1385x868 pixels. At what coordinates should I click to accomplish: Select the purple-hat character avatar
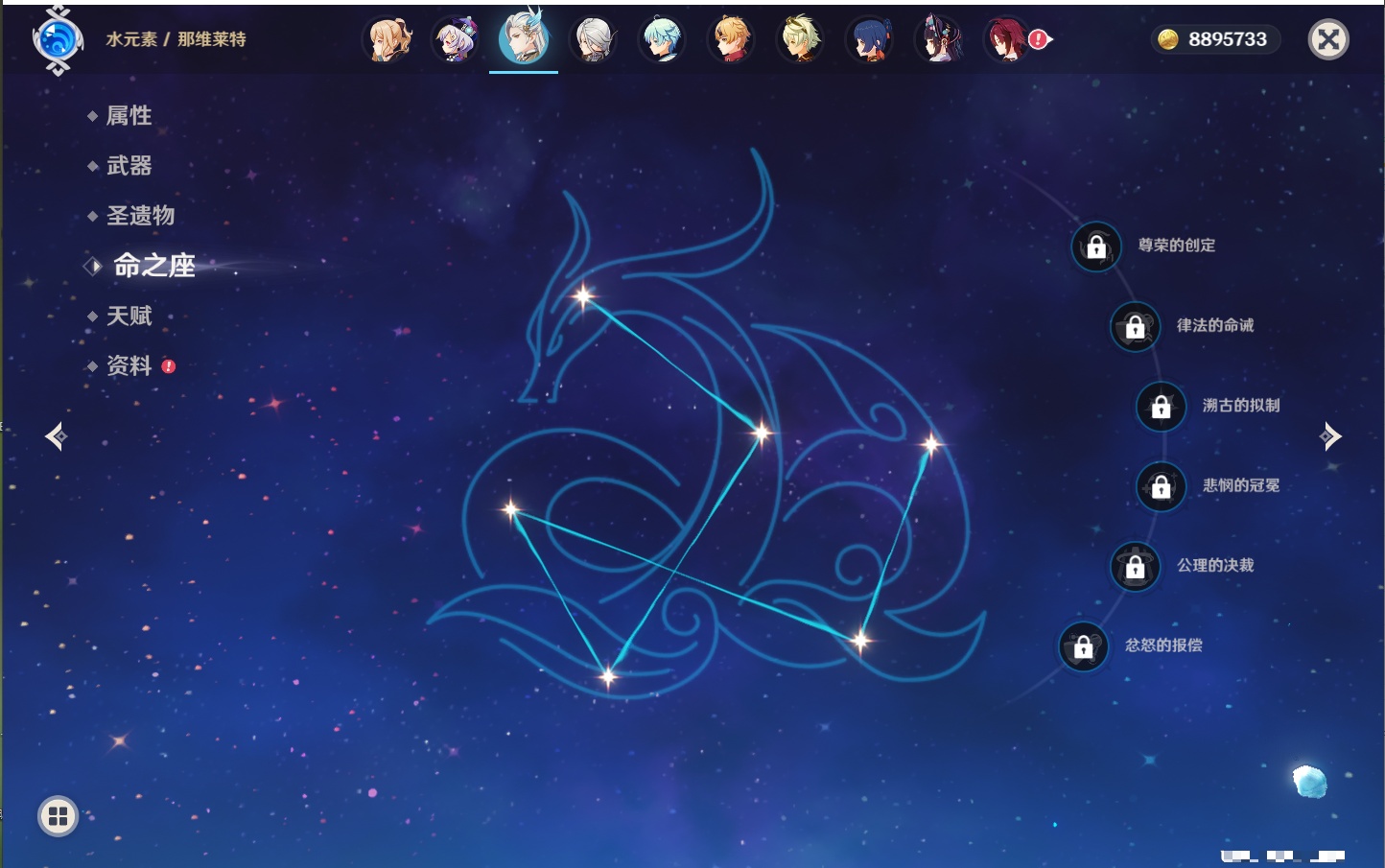[x=456, y=40]
